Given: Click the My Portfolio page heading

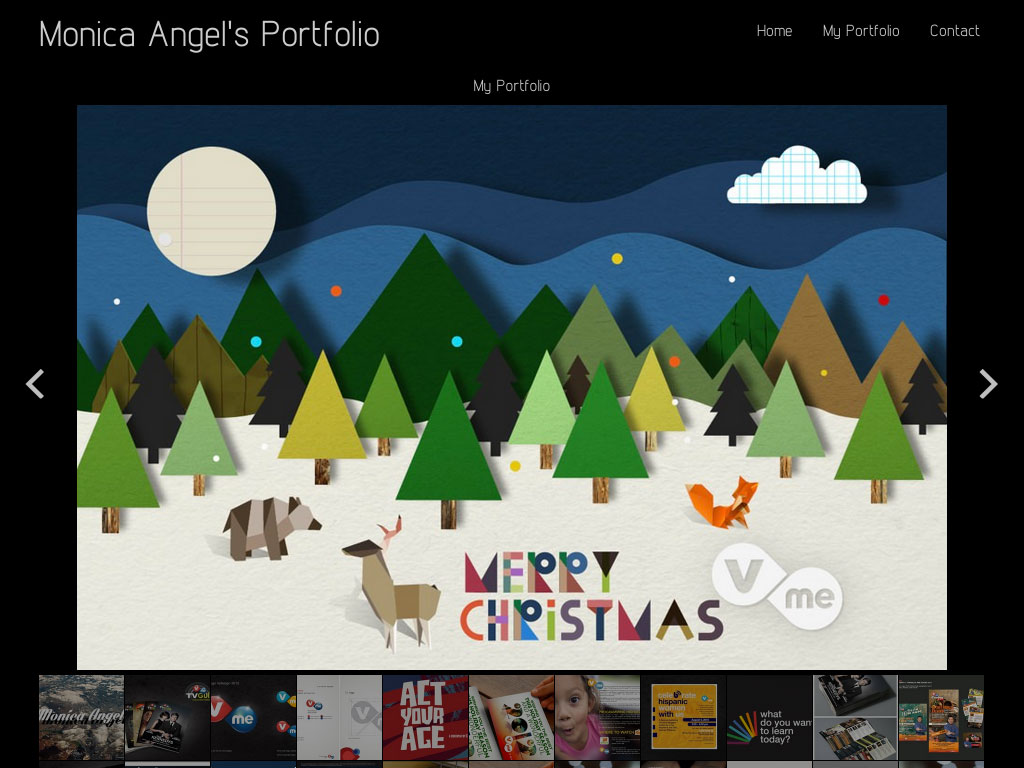Looking at the screenshot, I should click(x=511, y=86).
